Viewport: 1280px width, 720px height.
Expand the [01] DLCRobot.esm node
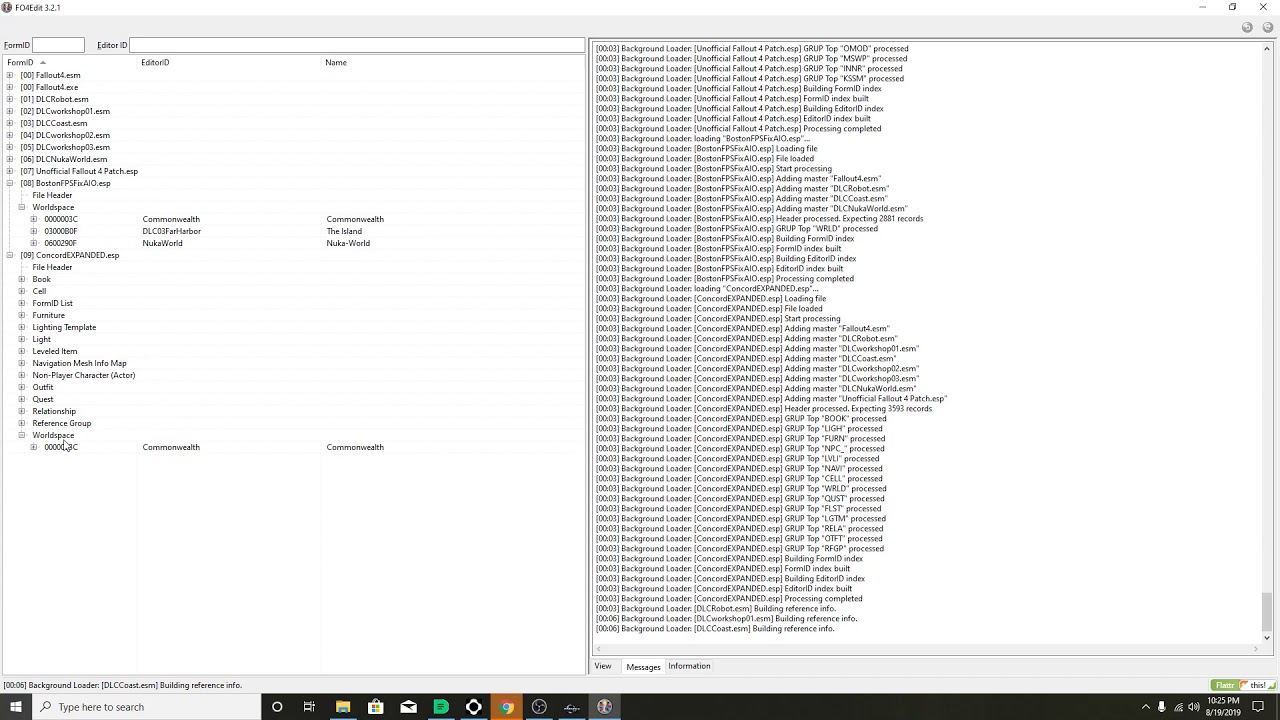tap(10, 99)
